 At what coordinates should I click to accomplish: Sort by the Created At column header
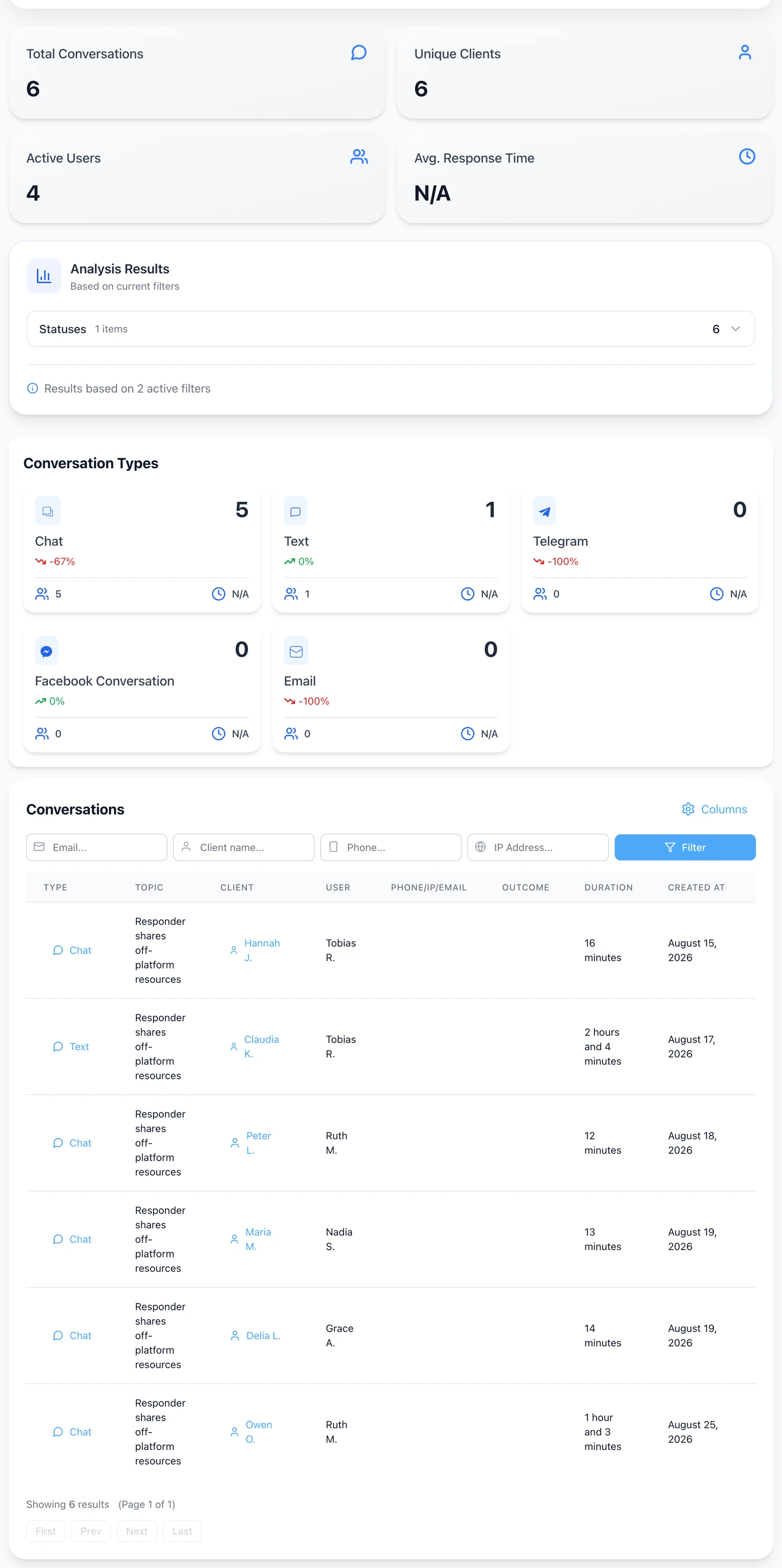[x=696, y=887]
